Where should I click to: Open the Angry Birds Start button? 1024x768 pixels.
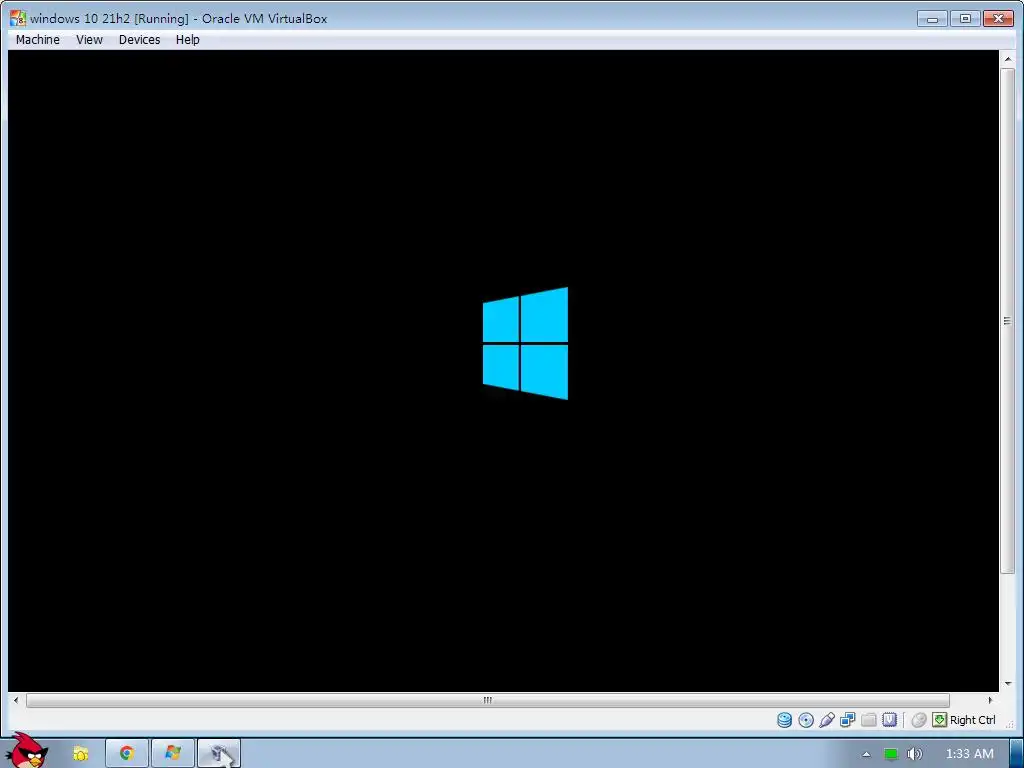click(26, 751)
